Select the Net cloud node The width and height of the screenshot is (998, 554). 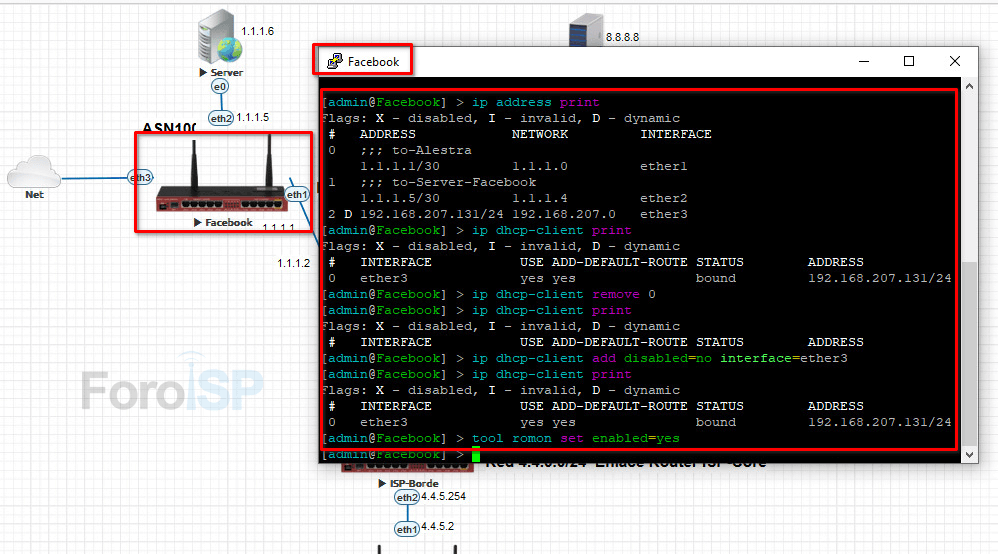click(x=34, y=172)
